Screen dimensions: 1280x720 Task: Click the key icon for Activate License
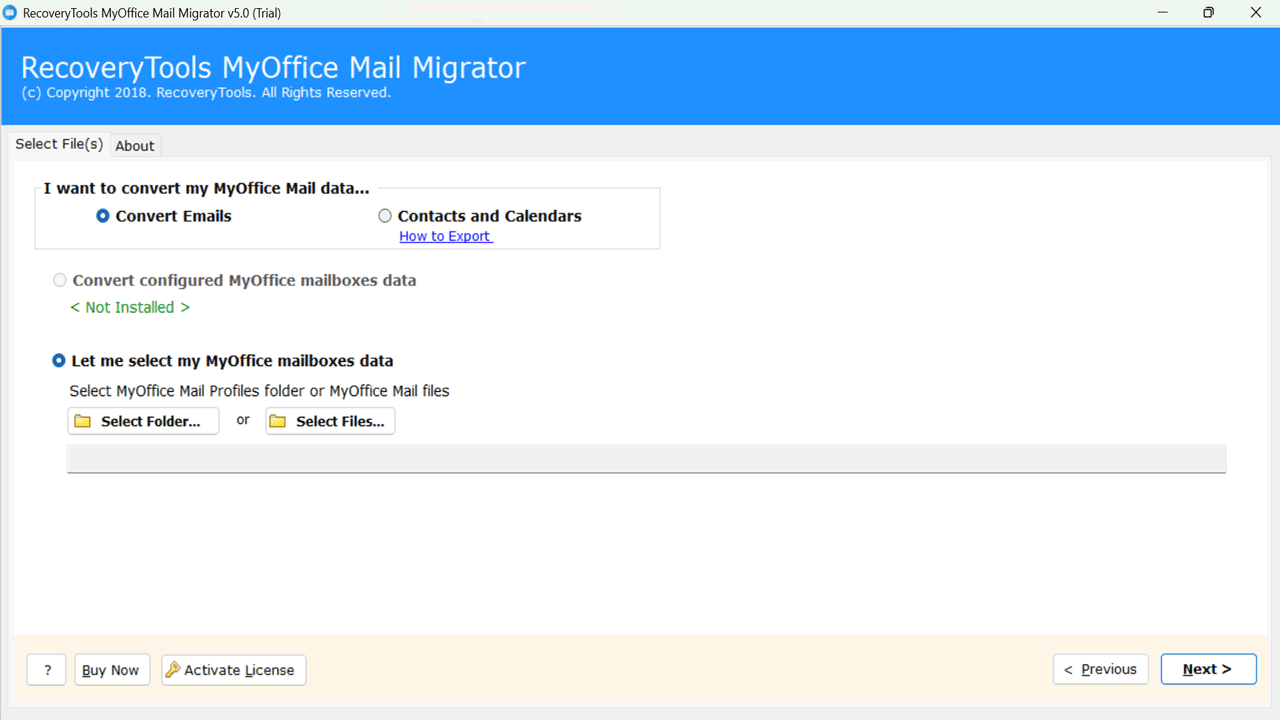coord(173,670)
